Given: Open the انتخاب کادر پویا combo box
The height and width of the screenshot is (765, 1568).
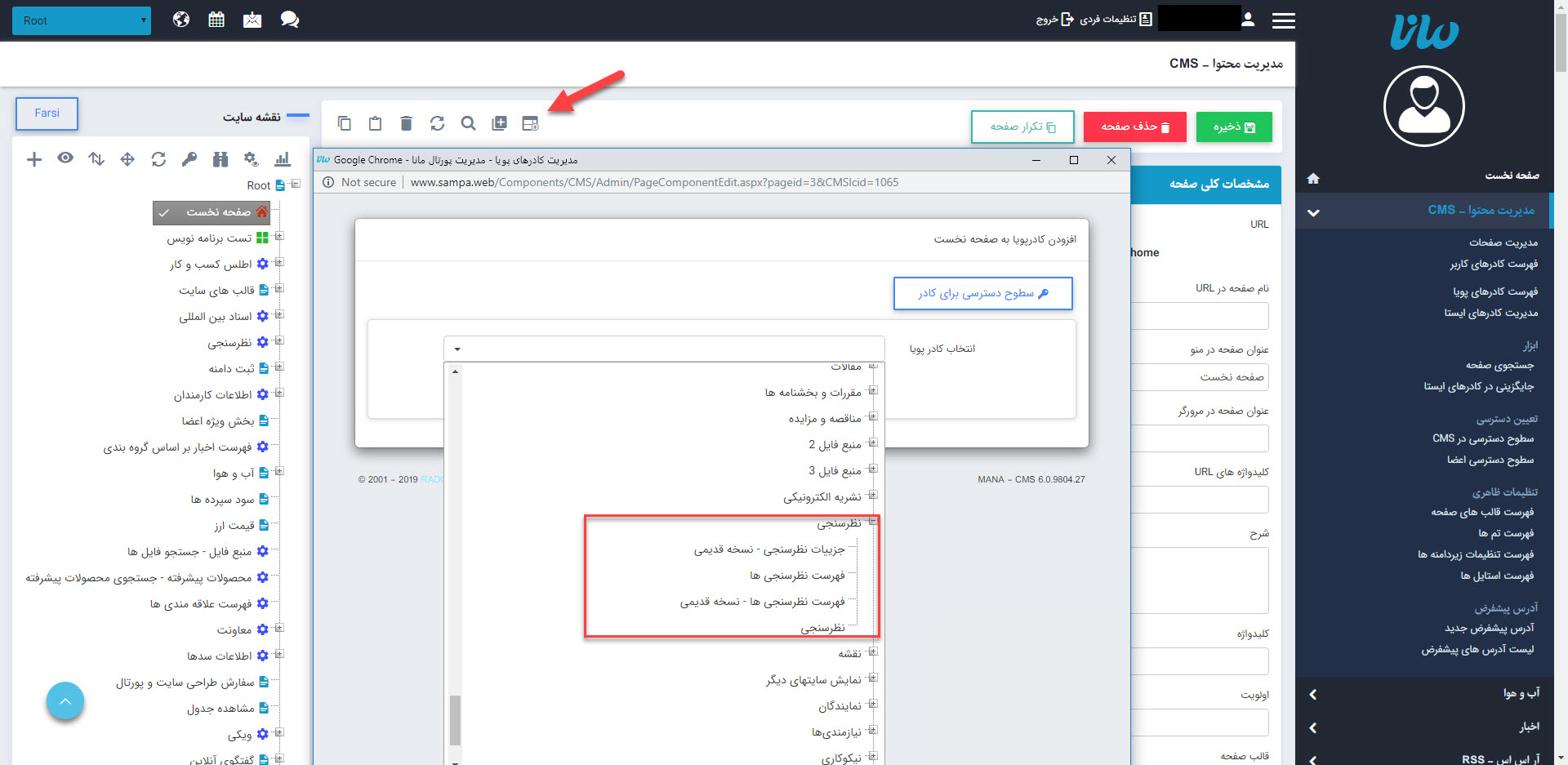Looking at the screenshot, I should pos(663,349).
